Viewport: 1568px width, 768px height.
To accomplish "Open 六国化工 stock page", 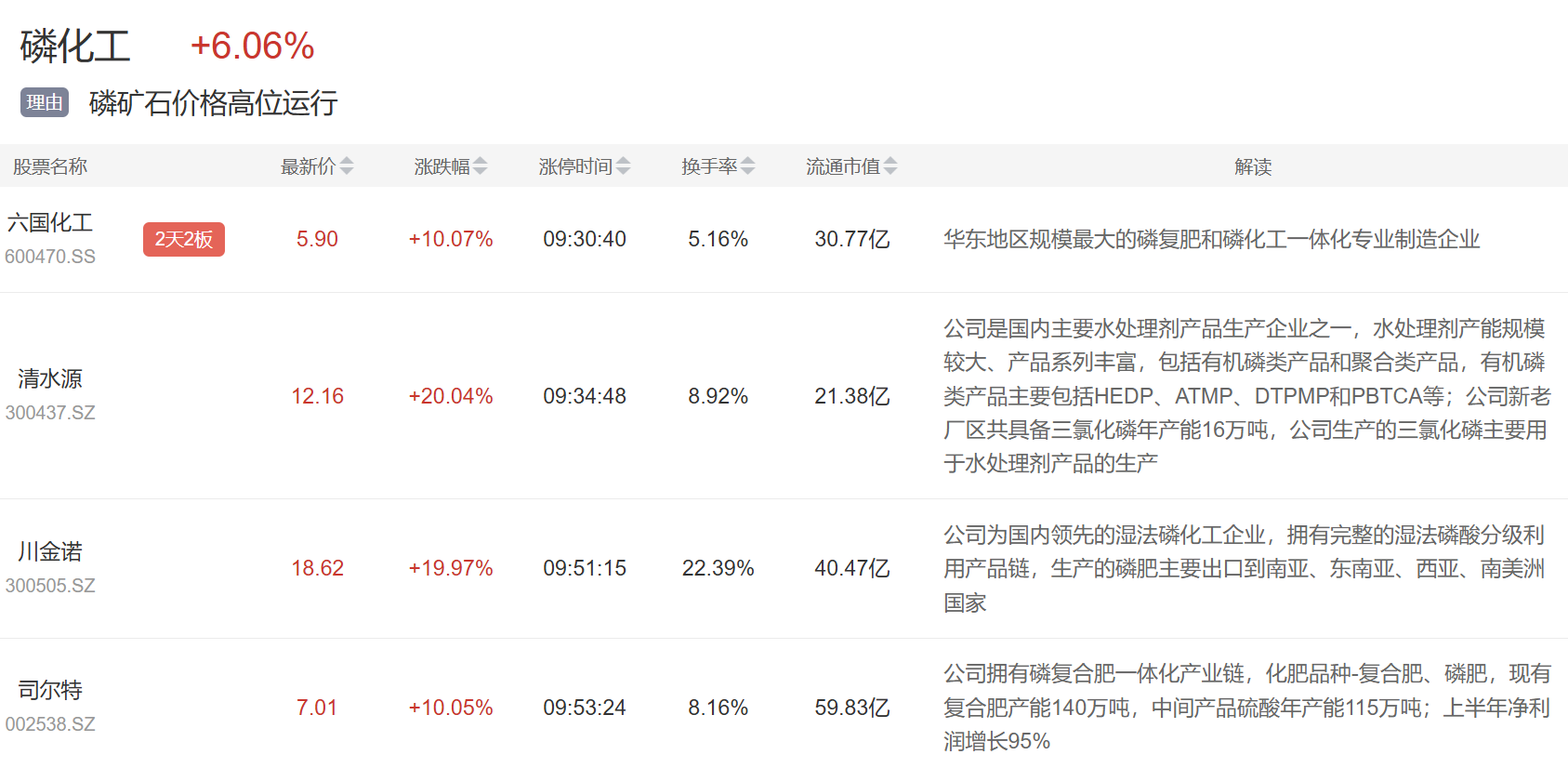I will click(50, 223).
